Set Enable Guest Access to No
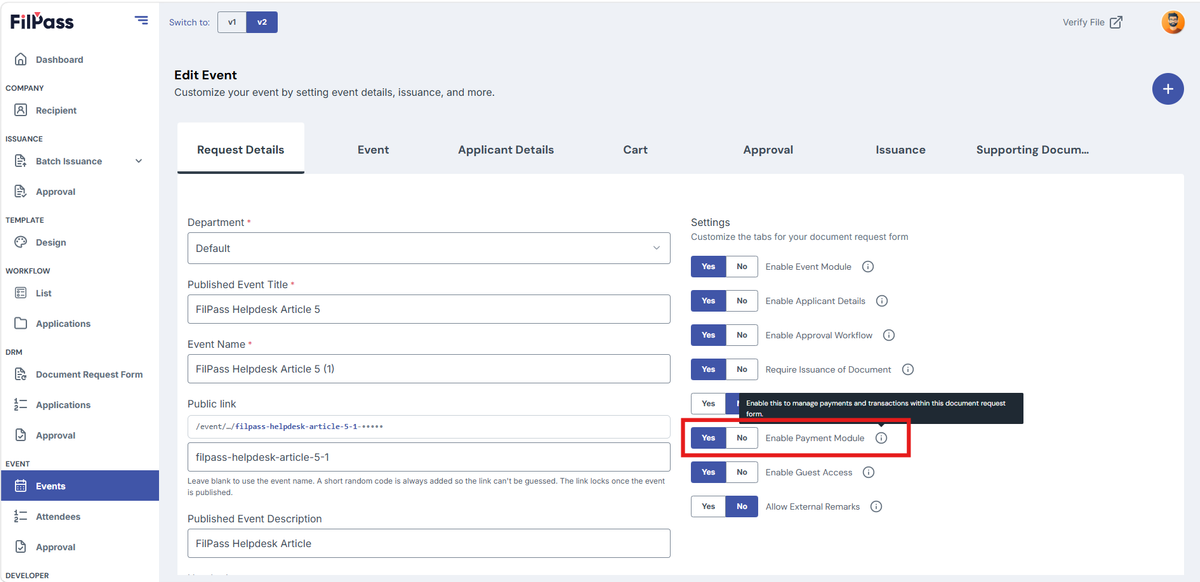Viewport: 1200px width, 582px height. (x=742, y=472)
